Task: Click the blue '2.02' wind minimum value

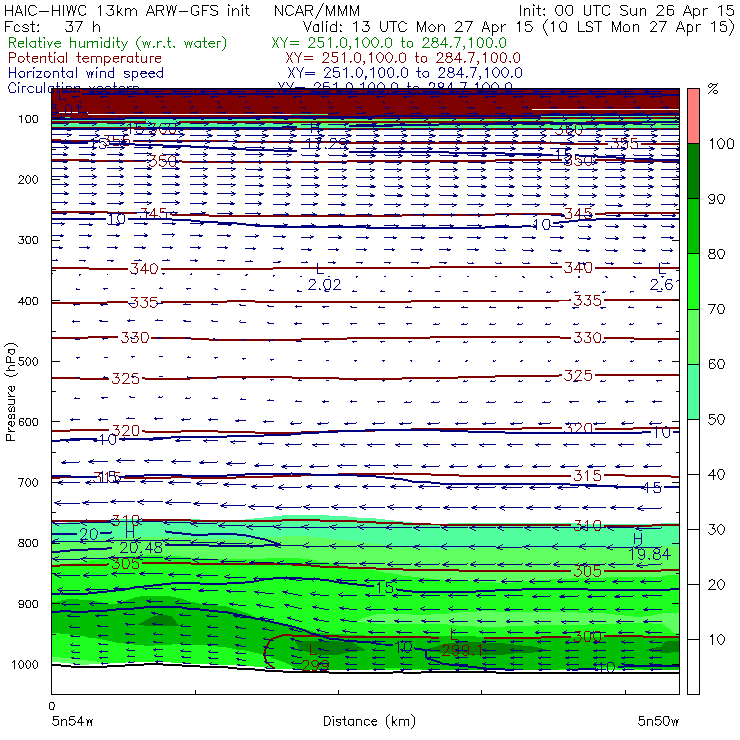Action: (x=324, y=285)
